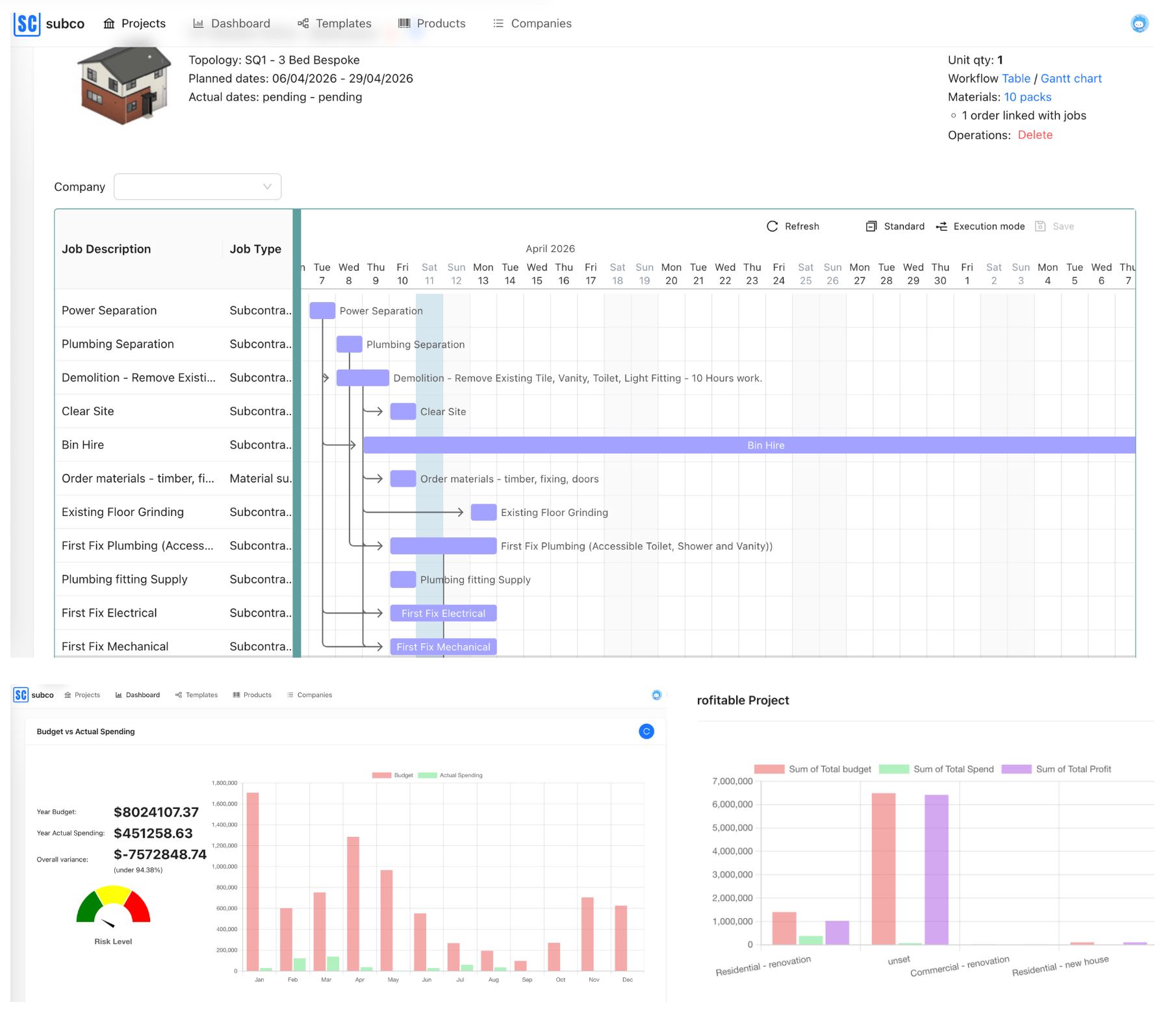Click the refresh icon on Budget vs Actual Spending
The image size is (1176, 1011).
click(646, 731)
